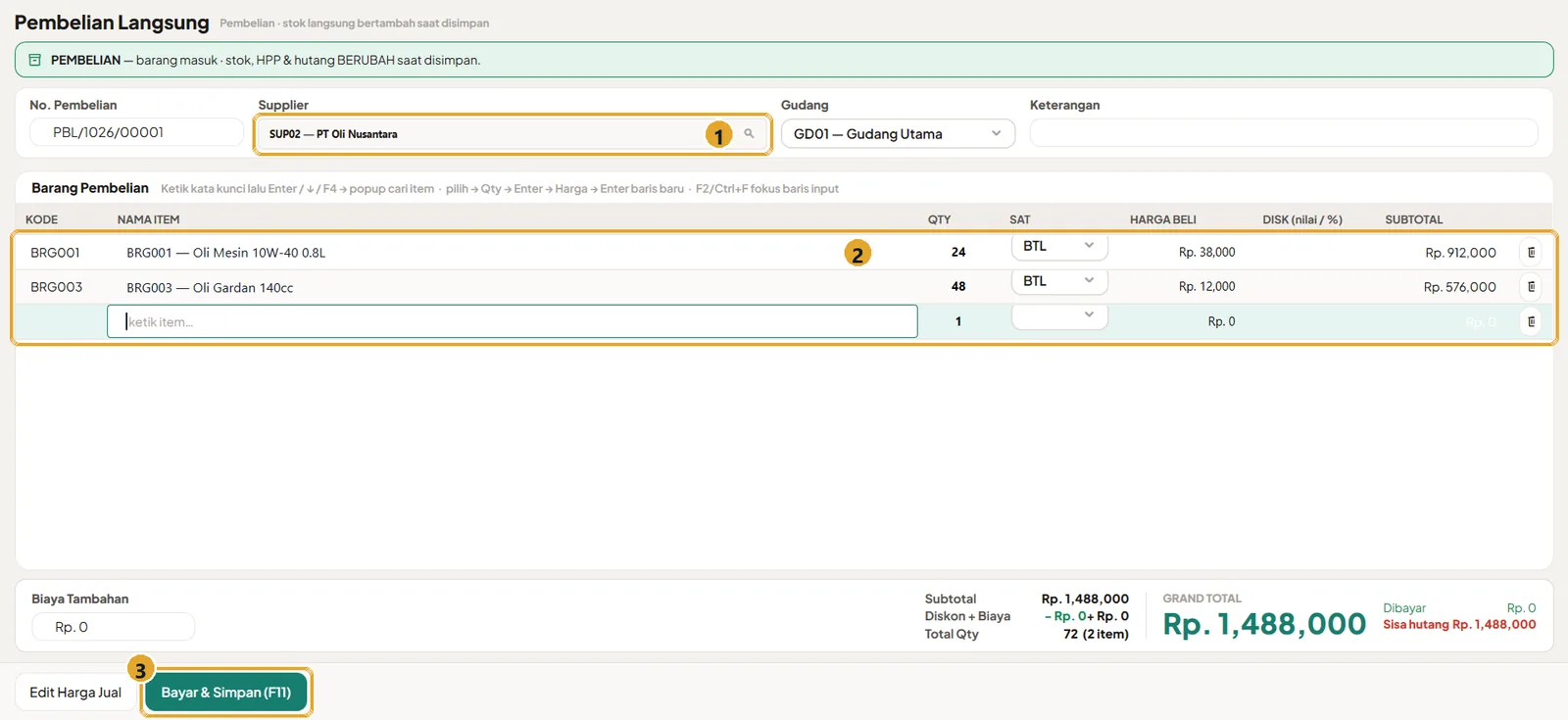This screenshot has width=1568, height=720.
Task: Click quantity 24 in Oli Mesin row
Action: point(958,253)
